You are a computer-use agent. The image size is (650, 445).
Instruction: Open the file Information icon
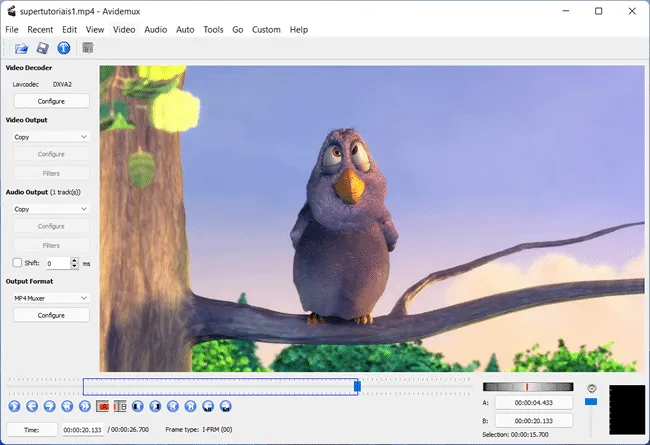[x=63, y=48]
